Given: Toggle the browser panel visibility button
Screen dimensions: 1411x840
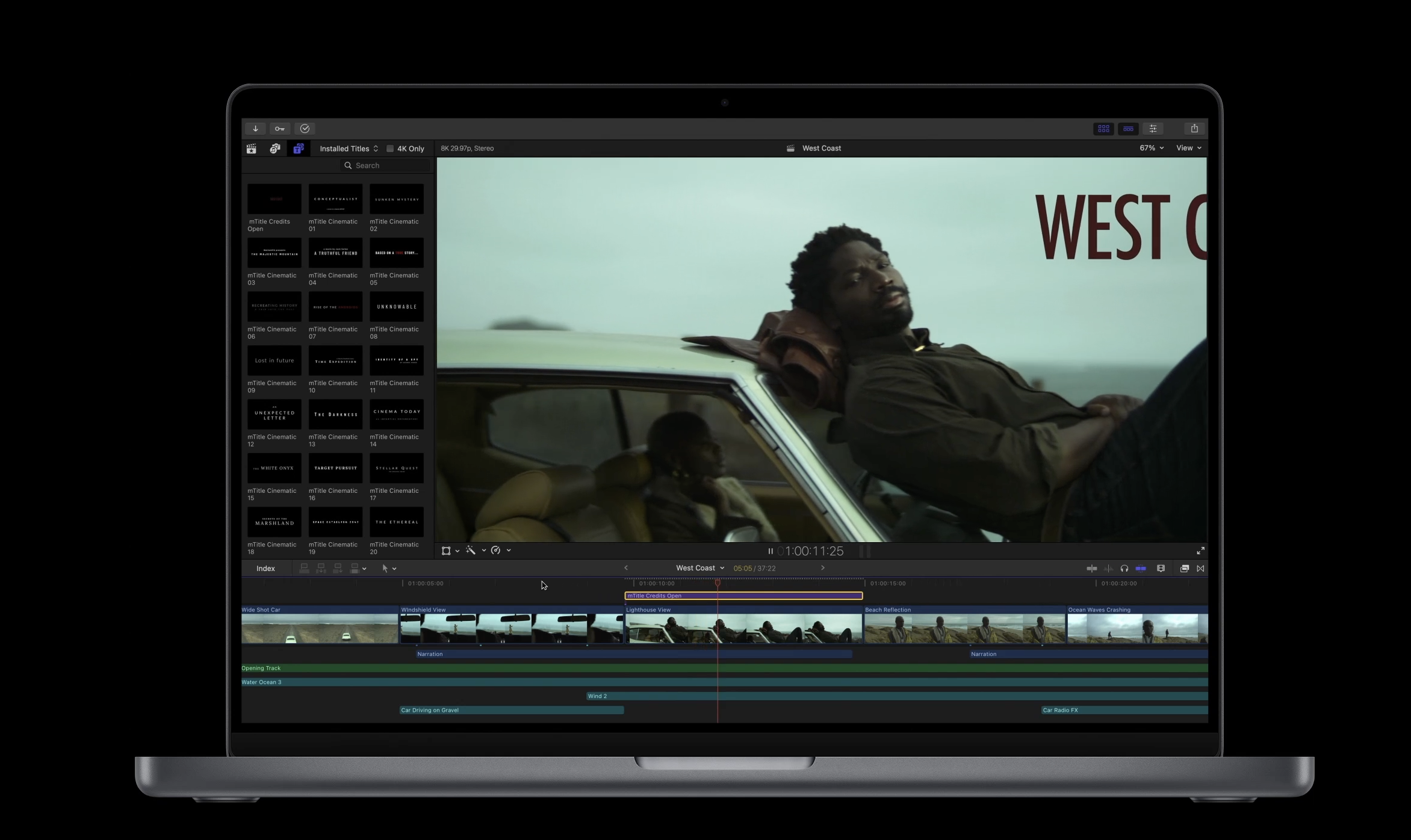Looking at the screenshot, I should (x=1103, y=129).
